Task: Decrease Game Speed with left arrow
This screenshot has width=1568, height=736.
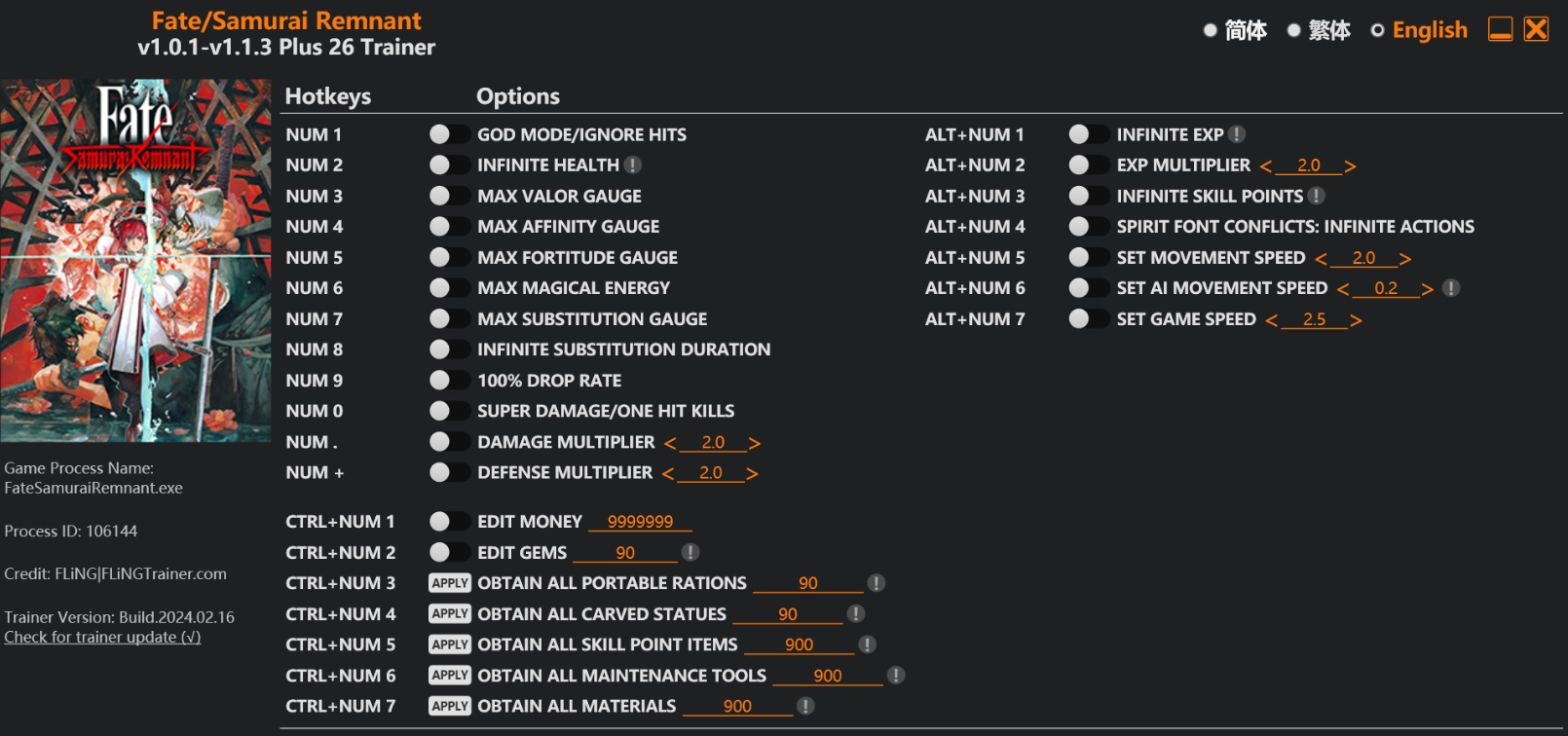Action: pyautogui.click(x=1271, y=320)
